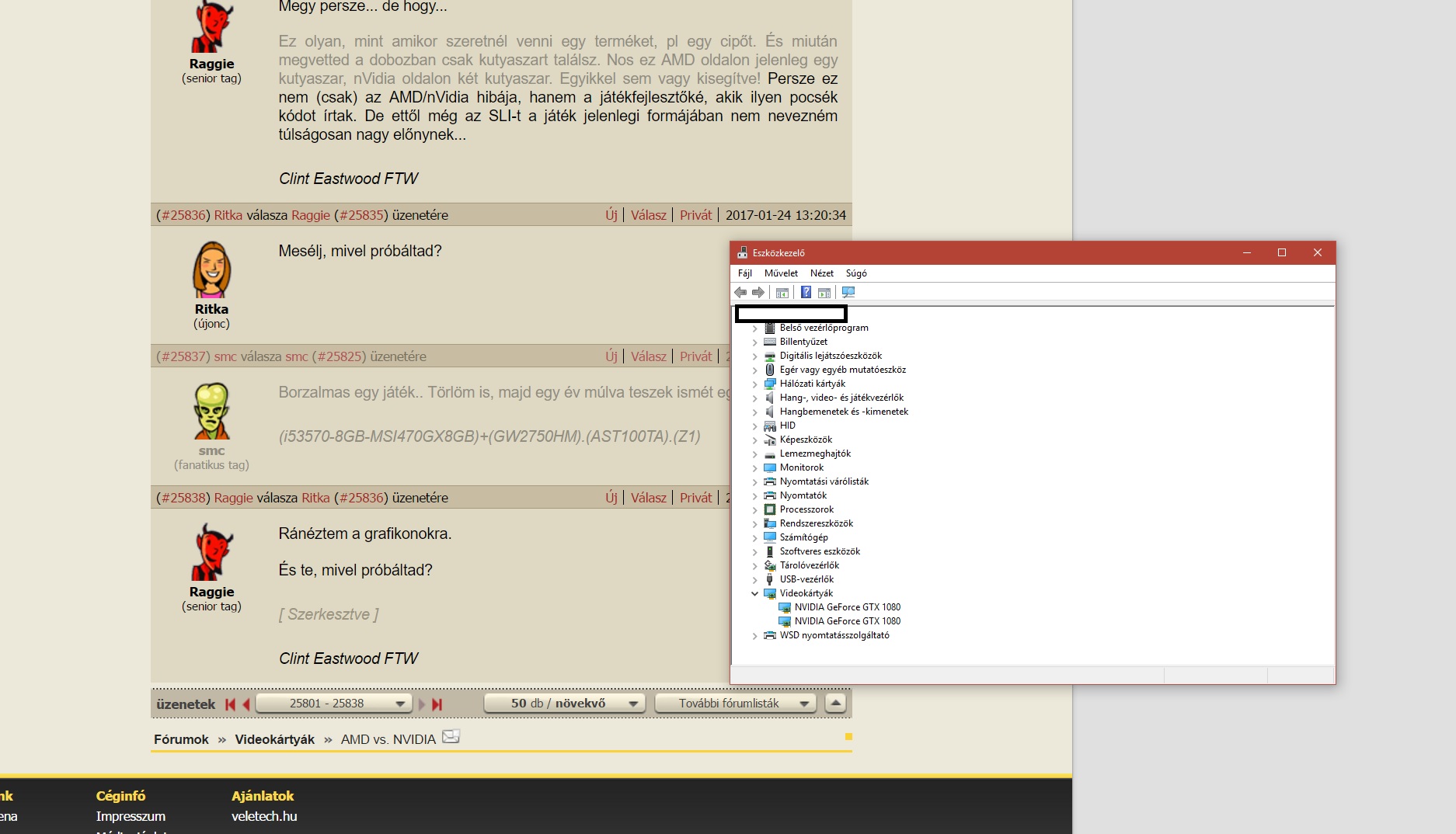Screen dimensions: 1456x834
Task: Click Ritka's avatar image
Action: [x=211, y=269]
